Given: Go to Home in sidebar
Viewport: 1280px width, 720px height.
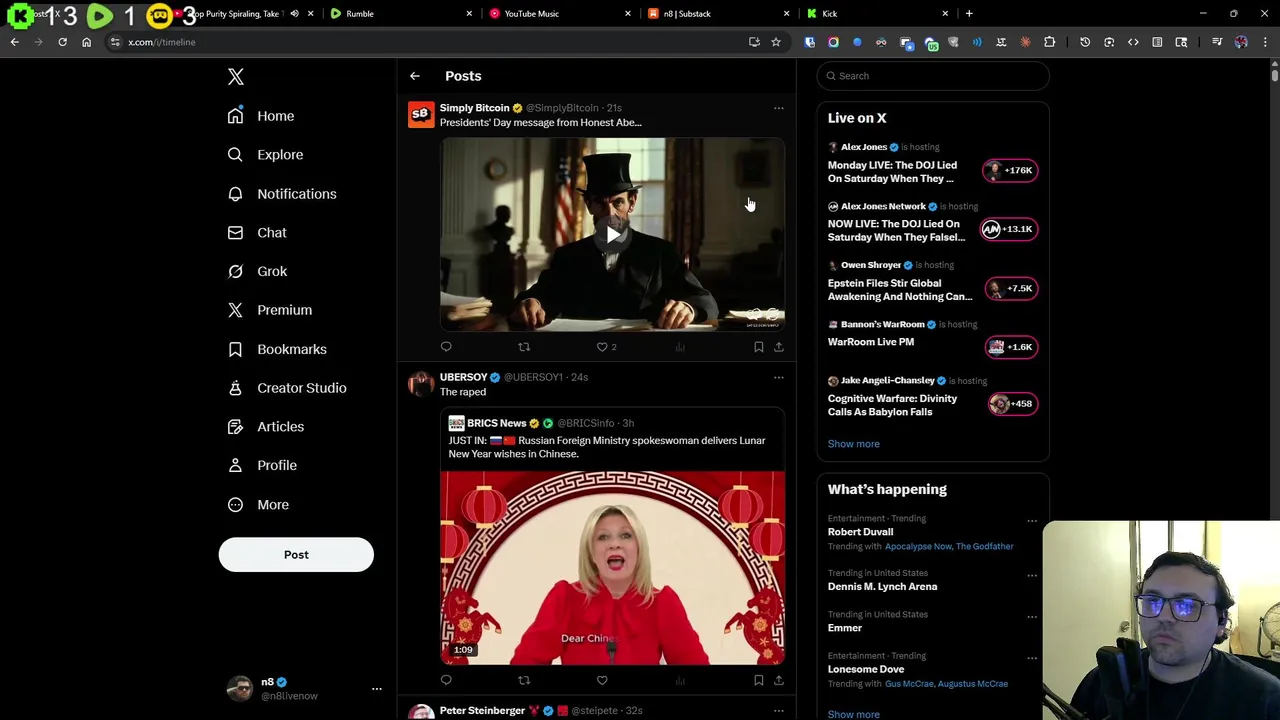Looking at the screenshot, I should pos(261,116).
